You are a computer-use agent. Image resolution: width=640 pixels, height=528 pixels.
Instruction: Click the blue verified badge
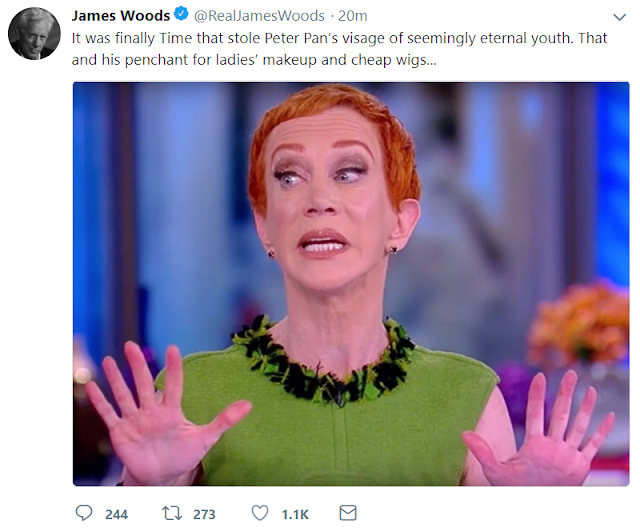(x=181, y=14)
